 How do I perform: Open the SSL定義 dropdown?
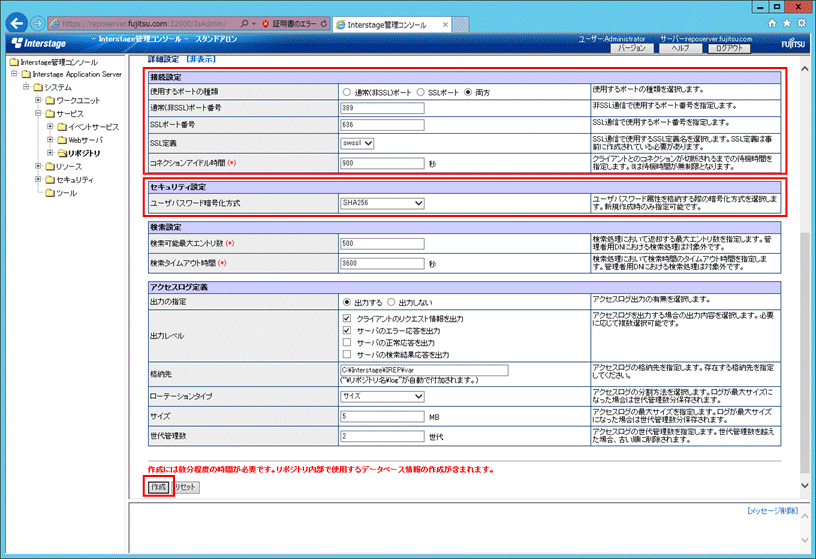coord(357,143)
